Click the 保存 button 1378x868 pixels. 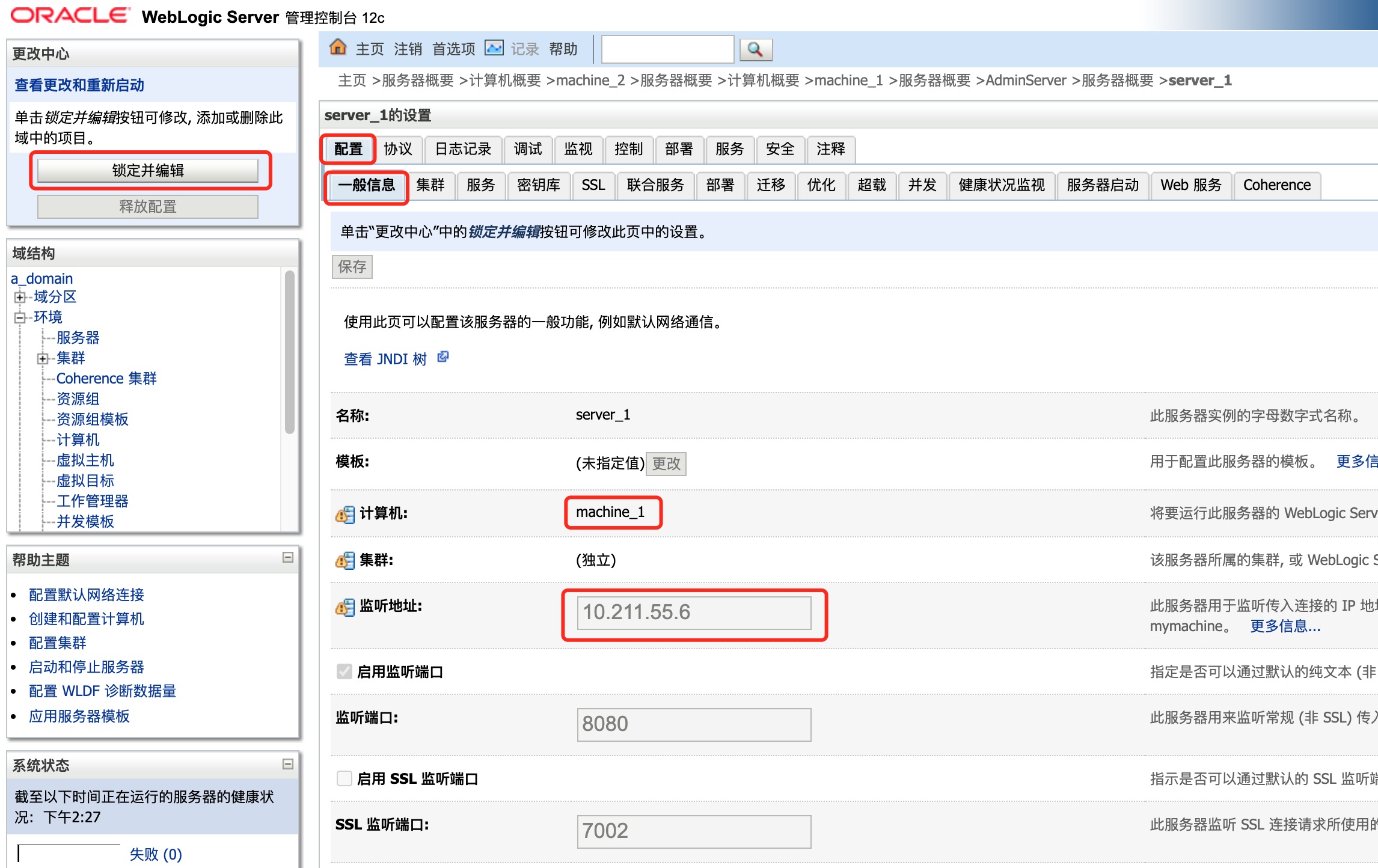click(x=352, y=267)
